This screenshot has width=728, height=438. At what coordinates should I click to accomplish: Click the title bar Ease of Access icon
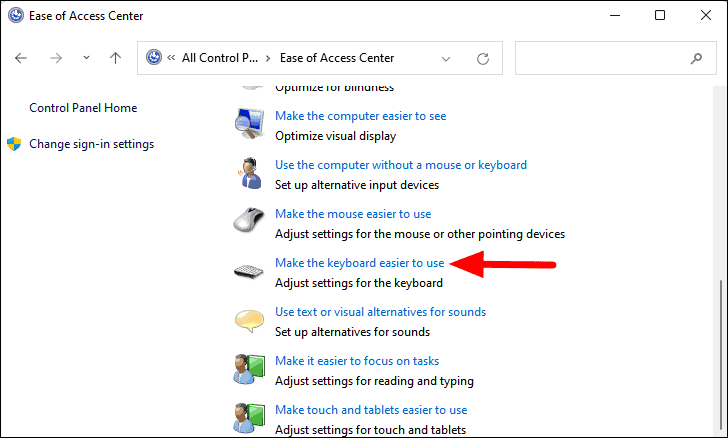click(x=16, y=15)
